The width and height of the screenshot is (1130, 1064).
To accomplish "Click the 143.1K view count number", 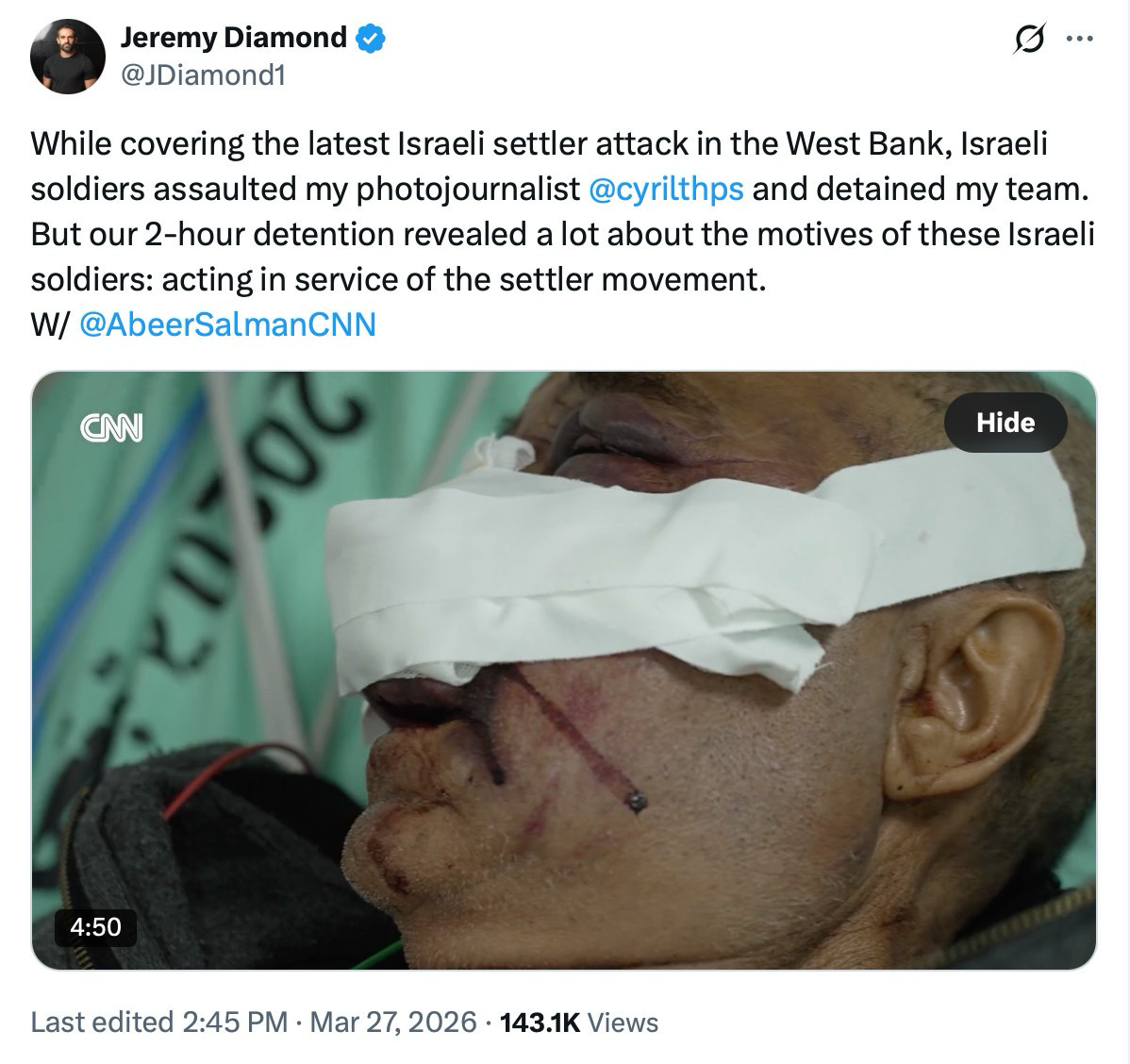I will [539, 1022].
